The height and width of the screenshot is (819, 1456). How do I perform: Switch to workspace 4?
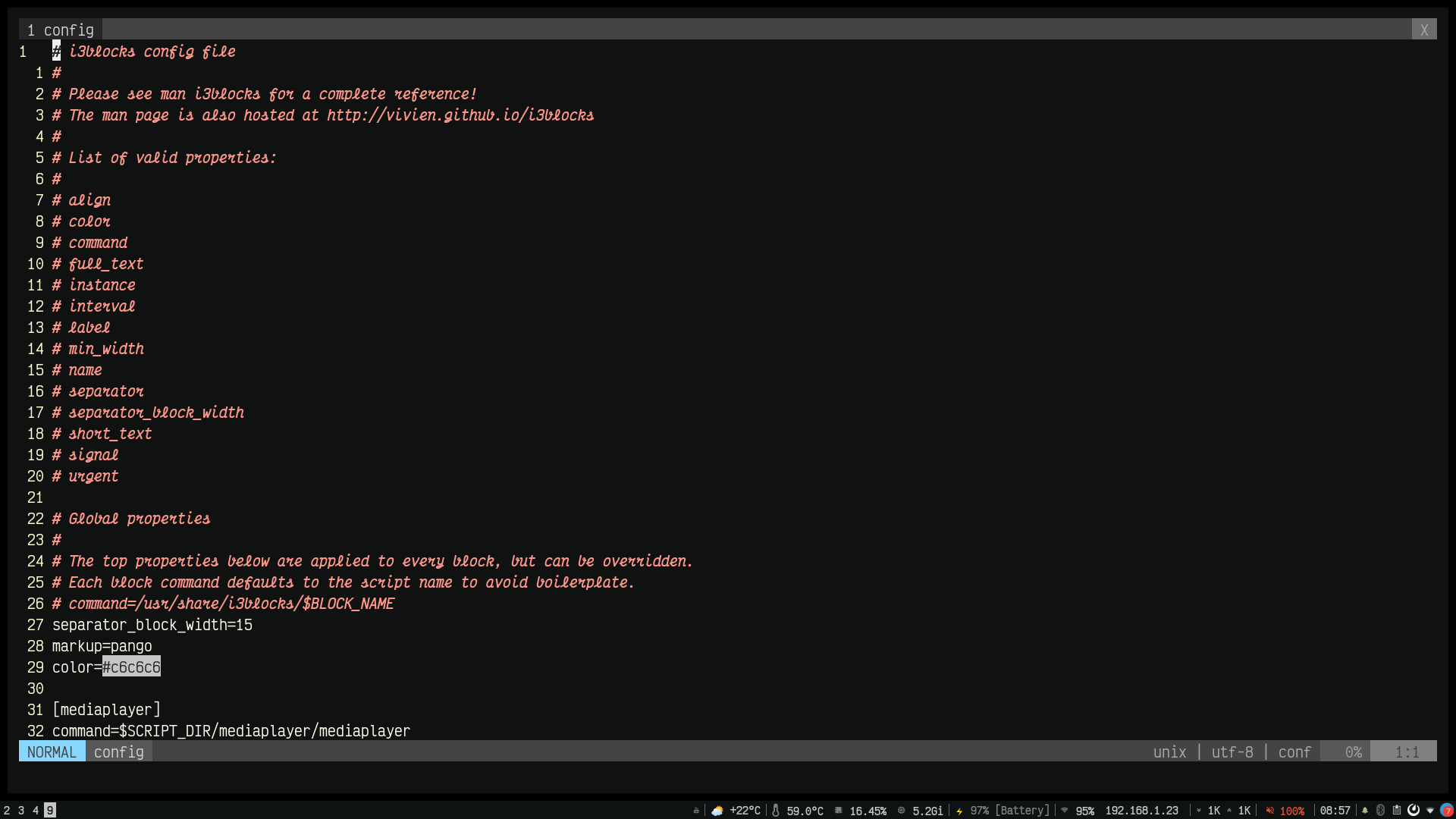click(x=36, y=811)
